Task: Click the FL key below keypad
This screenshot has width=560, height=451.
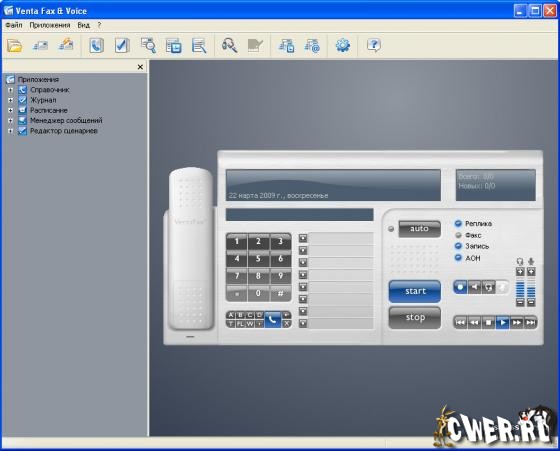Action: [x=240, y=324]
